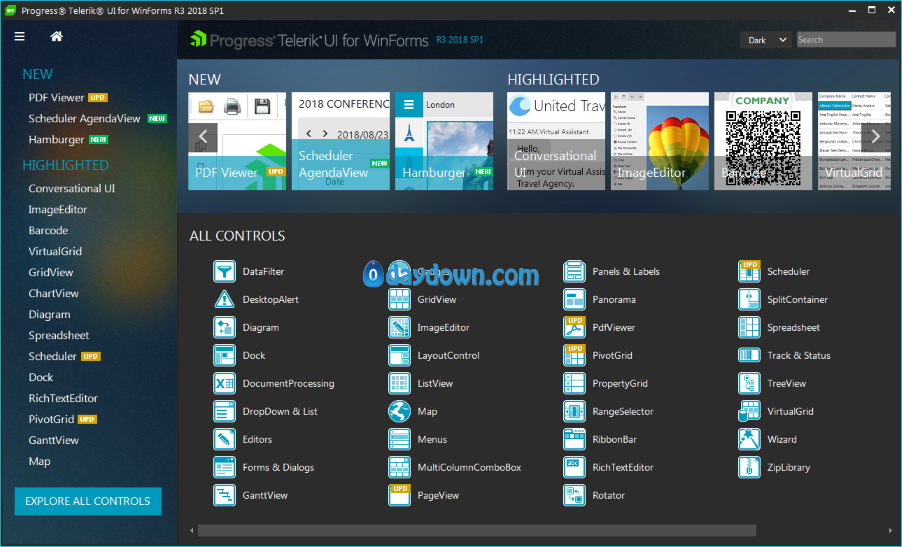Open the DocumentProcessing icon
This screenshot has height=547, width=902.
click(224, 384)
